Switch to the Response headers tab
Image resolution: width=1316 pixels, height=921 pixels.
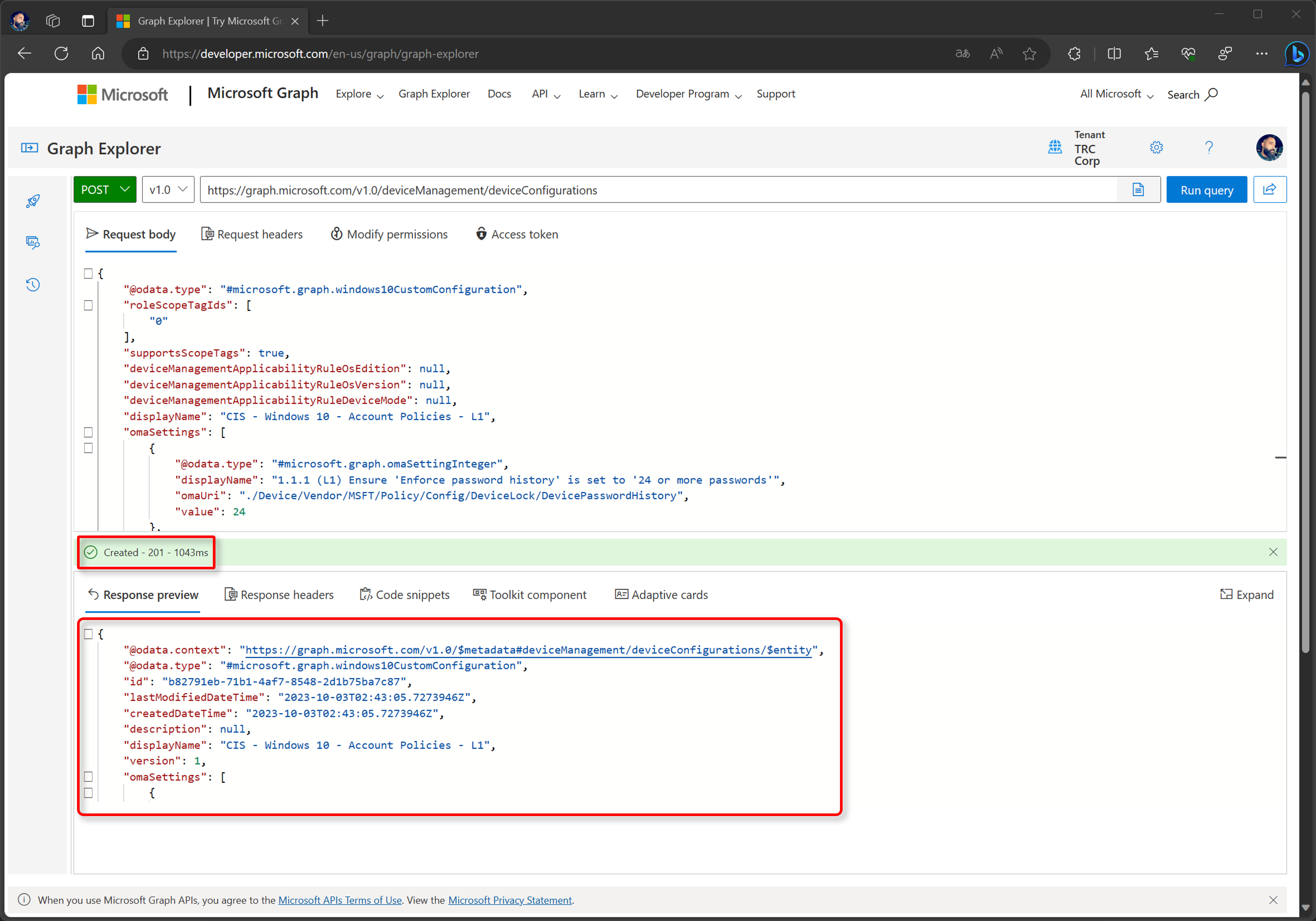click(x=279, y=595)
